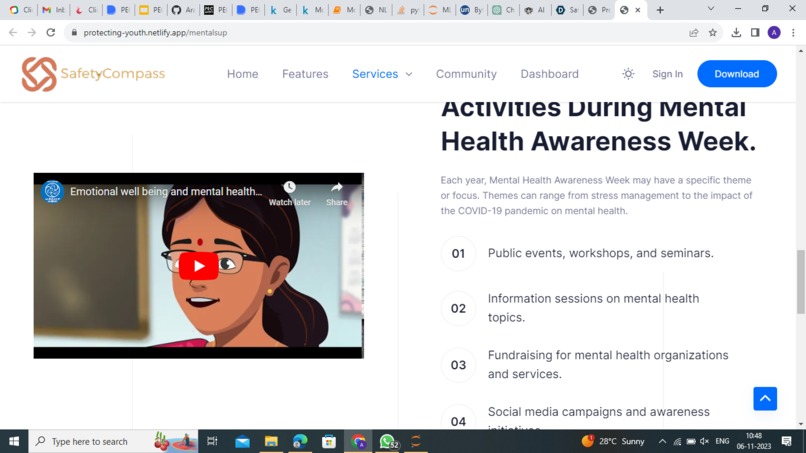Click the SafetyCompass logo

(93, 74)
